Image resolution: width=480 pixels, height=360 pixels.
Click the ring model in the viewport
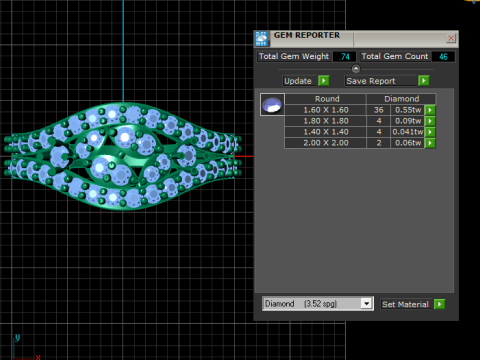coord(123,156)
